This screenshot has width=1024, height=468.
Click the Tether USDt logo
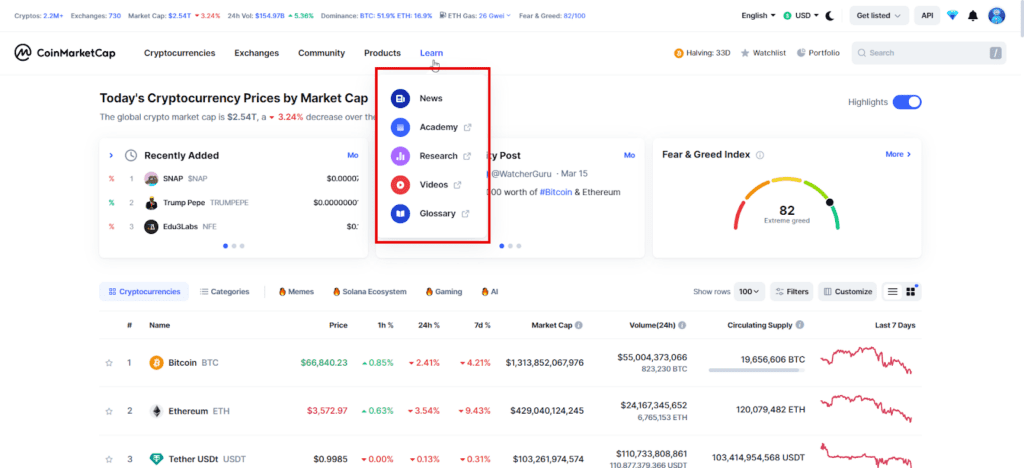[x=156, y=460]
